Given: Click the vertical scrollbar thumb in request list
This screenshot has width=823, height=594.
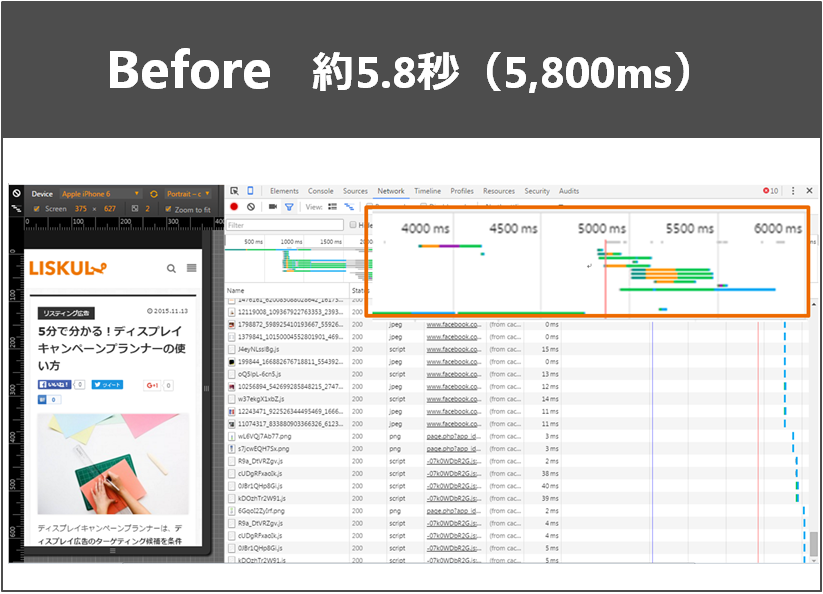Looking at the screenshot, I should click(813, 543).
